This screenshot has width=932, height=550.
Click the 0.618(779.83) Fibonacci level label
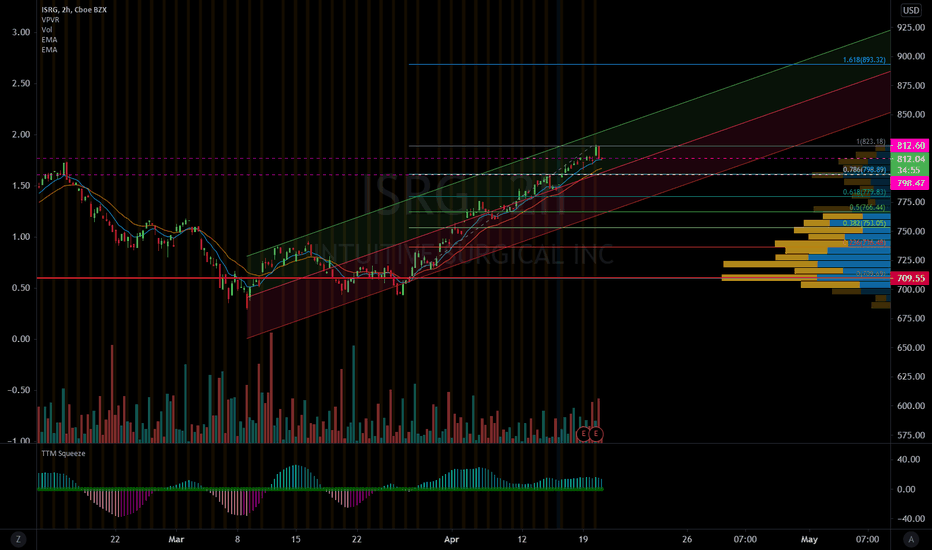tap(864, 192)
